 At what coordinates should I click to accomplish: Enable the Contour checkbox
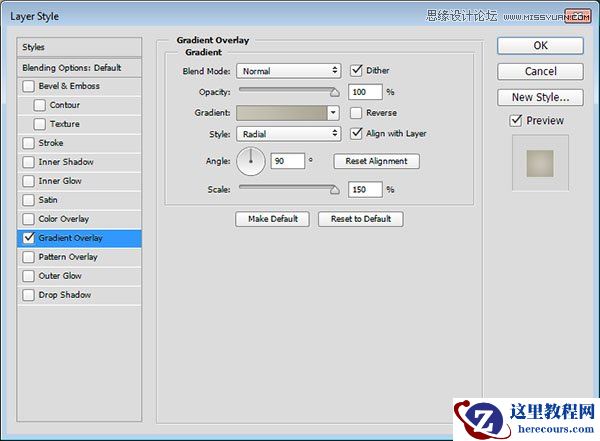pyautogui.click(x=39, y=105)
